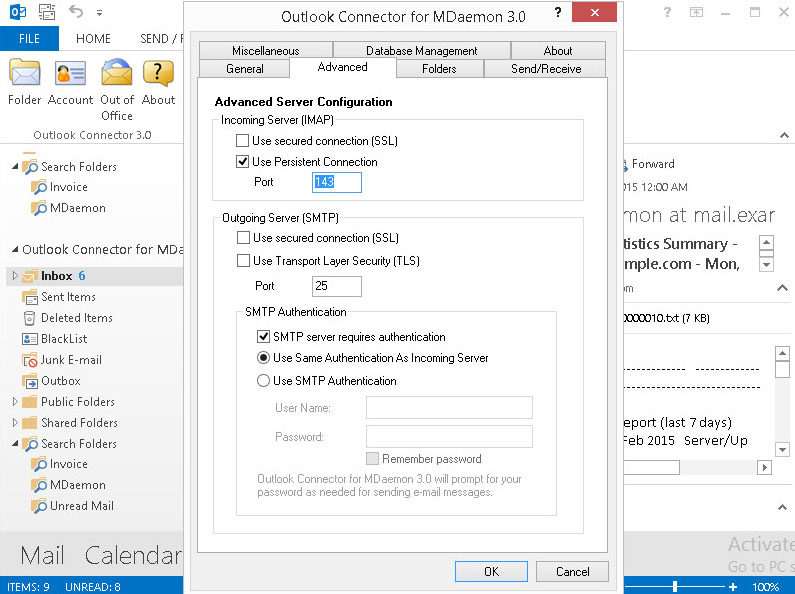The width and height of the screenshot is (795, 594).
Task: Enable SMTP Use secured connection (SSL)
Action: click(x=243, y=238)
